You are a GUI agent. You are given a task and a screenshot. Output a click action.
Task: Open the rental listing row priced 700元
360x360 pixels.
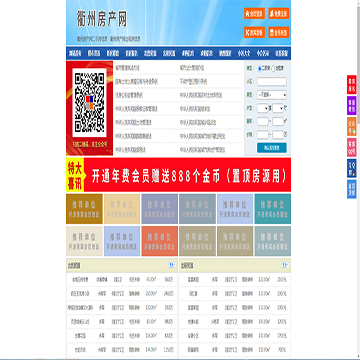click(235, 350)
